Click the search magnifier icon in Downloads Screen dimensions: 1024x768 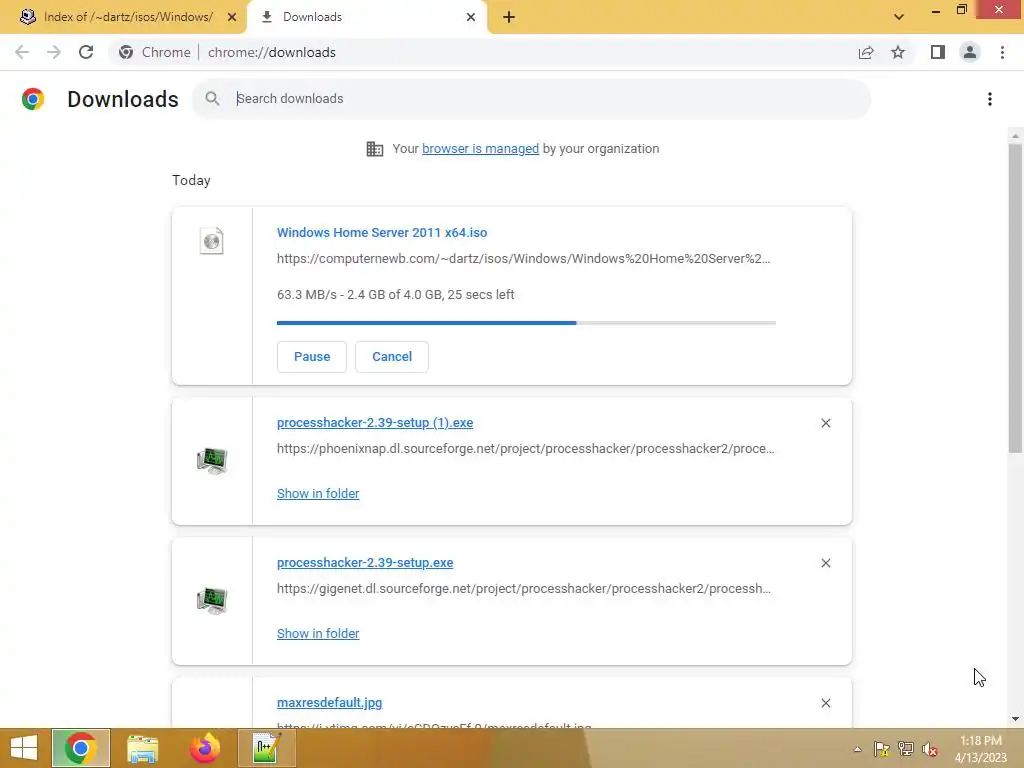click(212, 99)
